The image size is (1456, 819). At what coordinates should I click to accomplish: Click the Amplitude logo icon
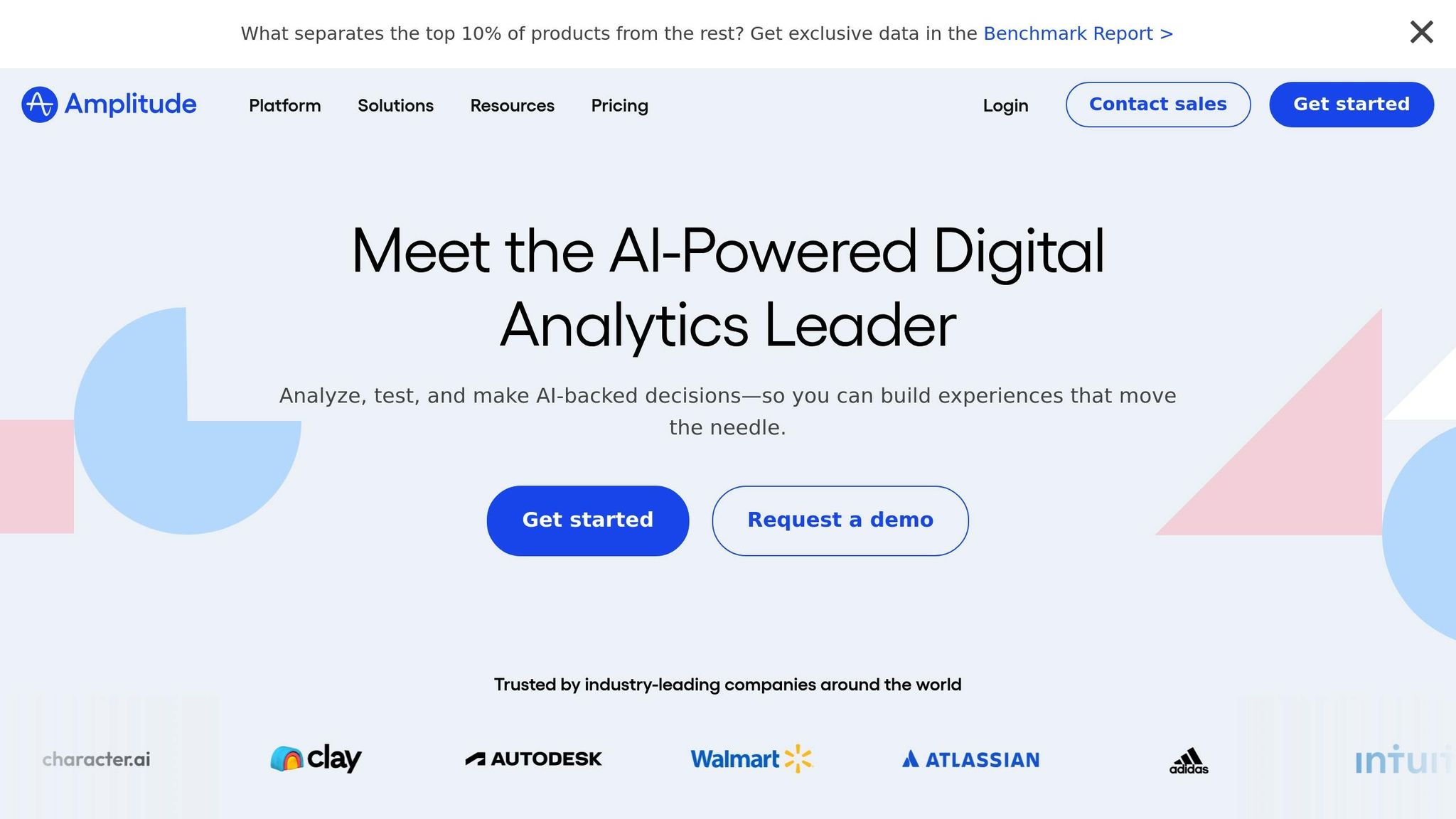39,105
